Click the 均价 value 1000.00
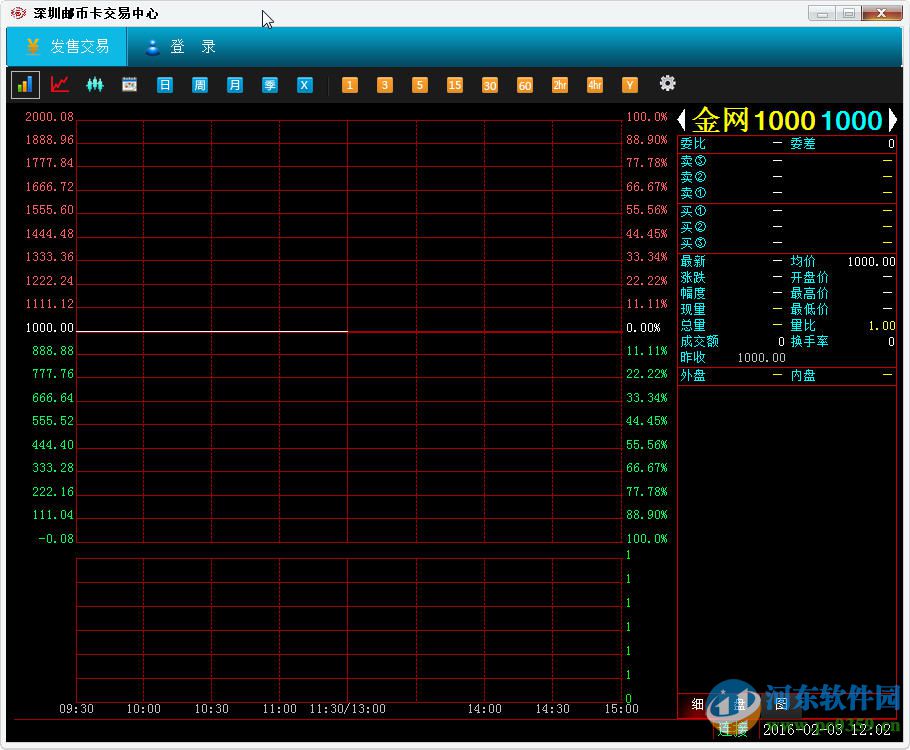Image resolution: width=910 pixels, height=750 pixels. tap(871, 262)
